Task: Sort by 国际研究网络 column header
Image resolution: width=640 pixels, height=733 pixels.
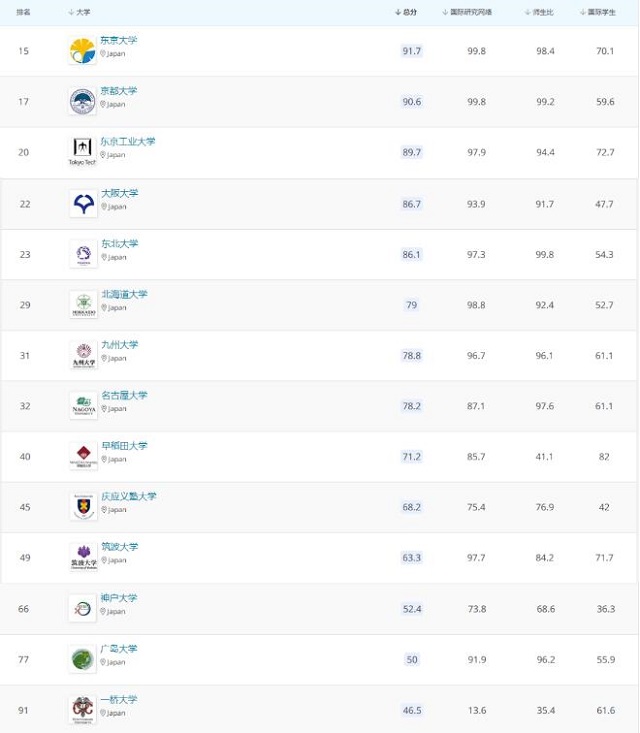Action: (467, 12)
